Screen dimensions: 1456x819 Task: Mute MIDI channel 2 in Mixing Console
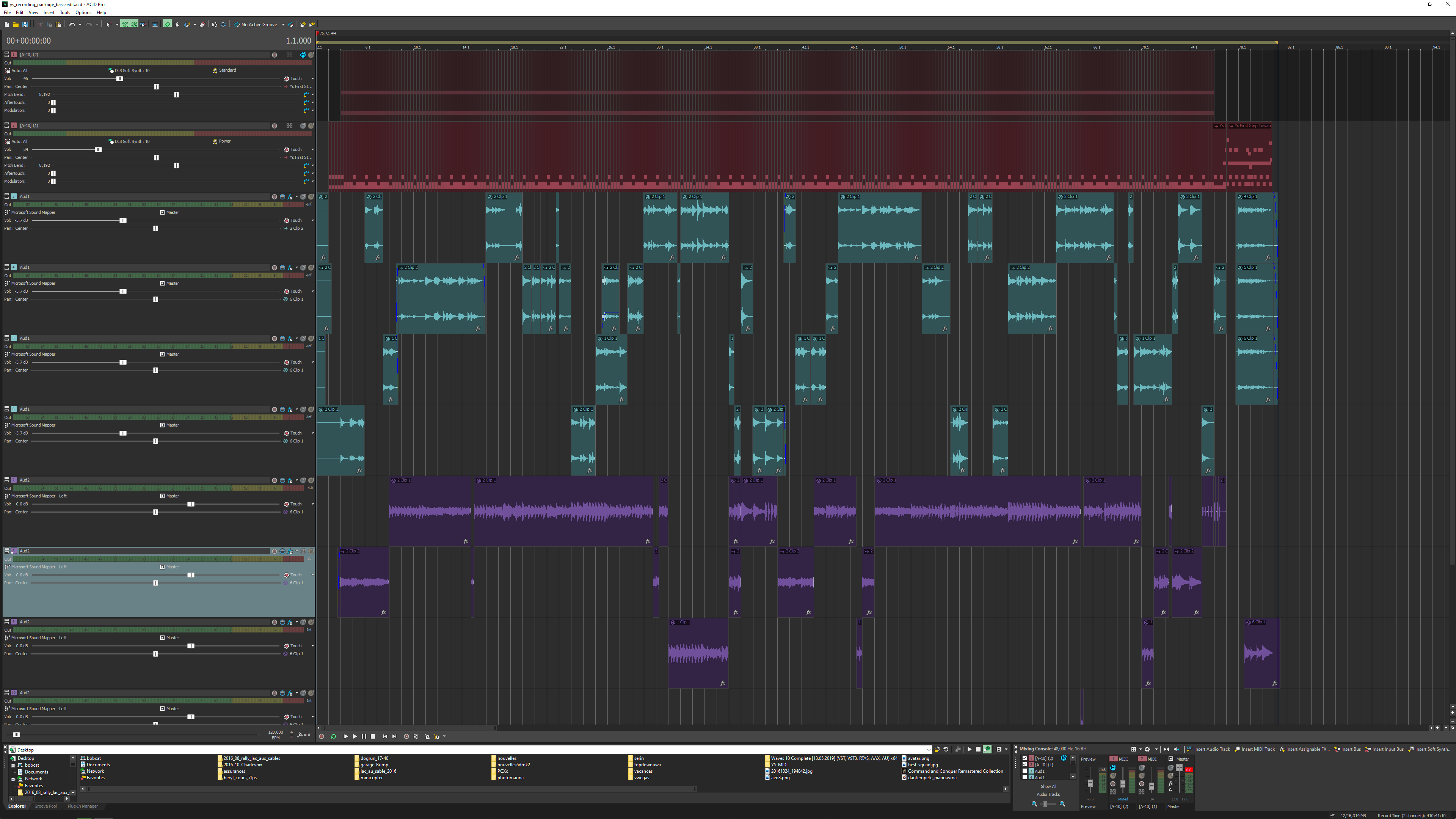[x=1142, y=767]
